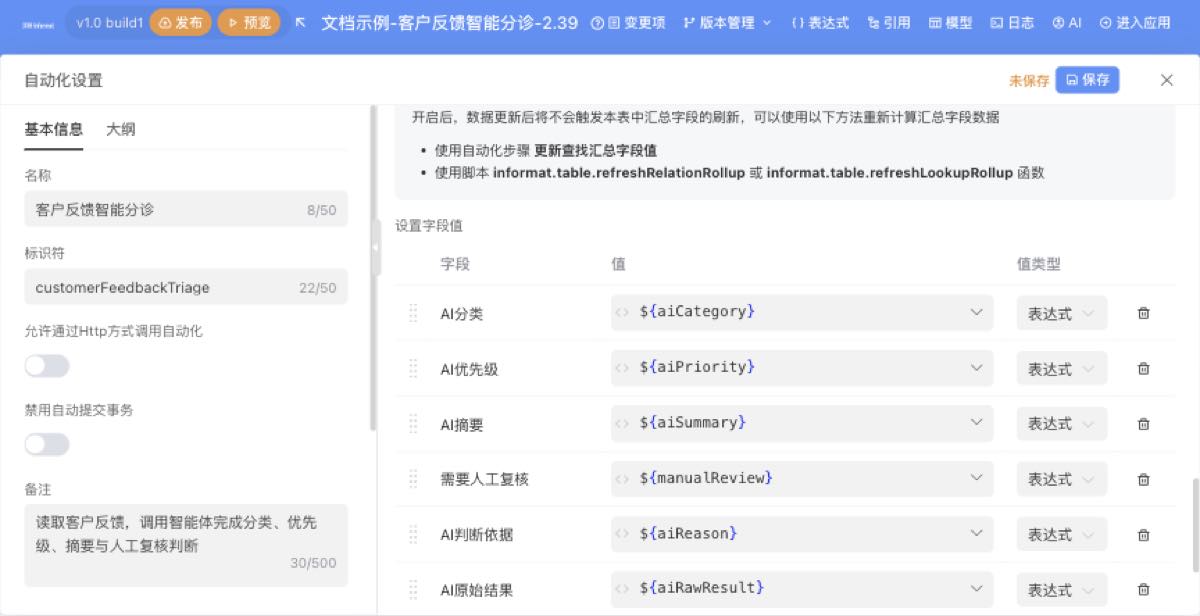The width and height of the screenshot is (1200, 616).
Task: Click the code icon in ${aiSummary} field
Action: 622,423
